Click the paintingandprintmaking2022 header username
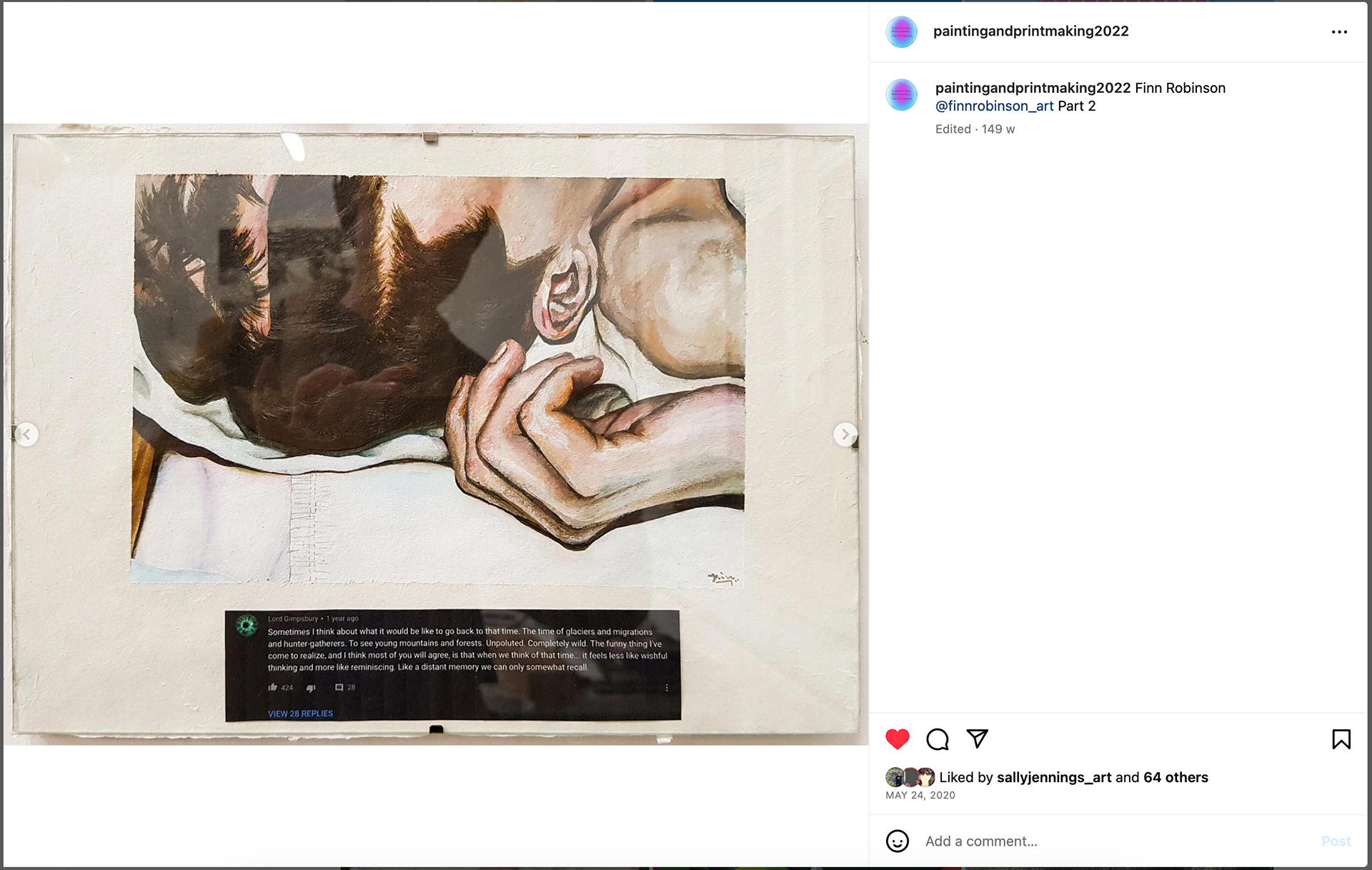This screenshot has height=870, width=1372. click(1031, 31)
